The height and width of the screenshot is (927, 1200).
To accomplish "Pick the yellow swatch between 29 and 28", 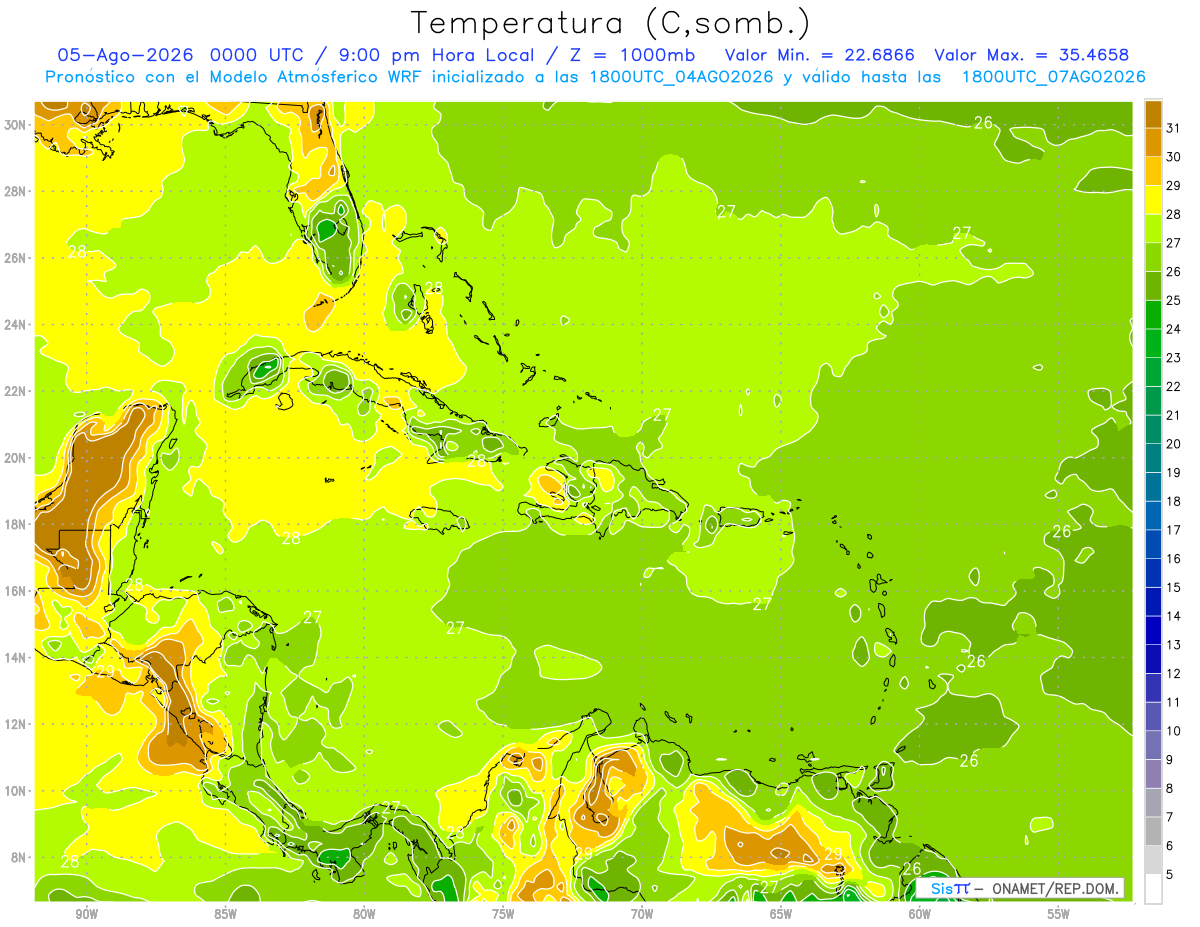I will pos(1153,200).
